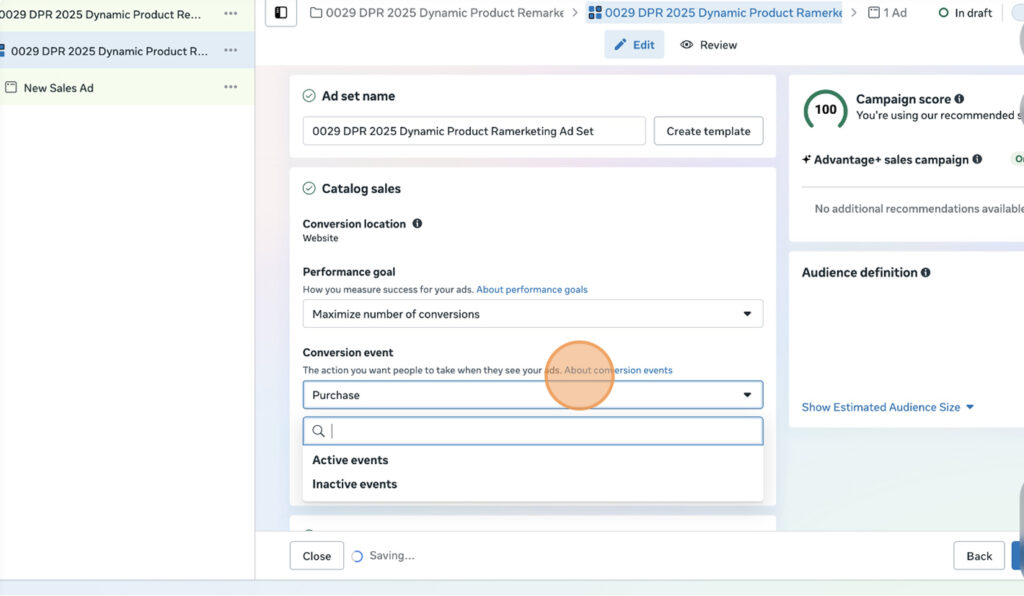Toggle the sidebar panel icon
The width and height of the screenshot is (1024, 596).
point(281,13)
